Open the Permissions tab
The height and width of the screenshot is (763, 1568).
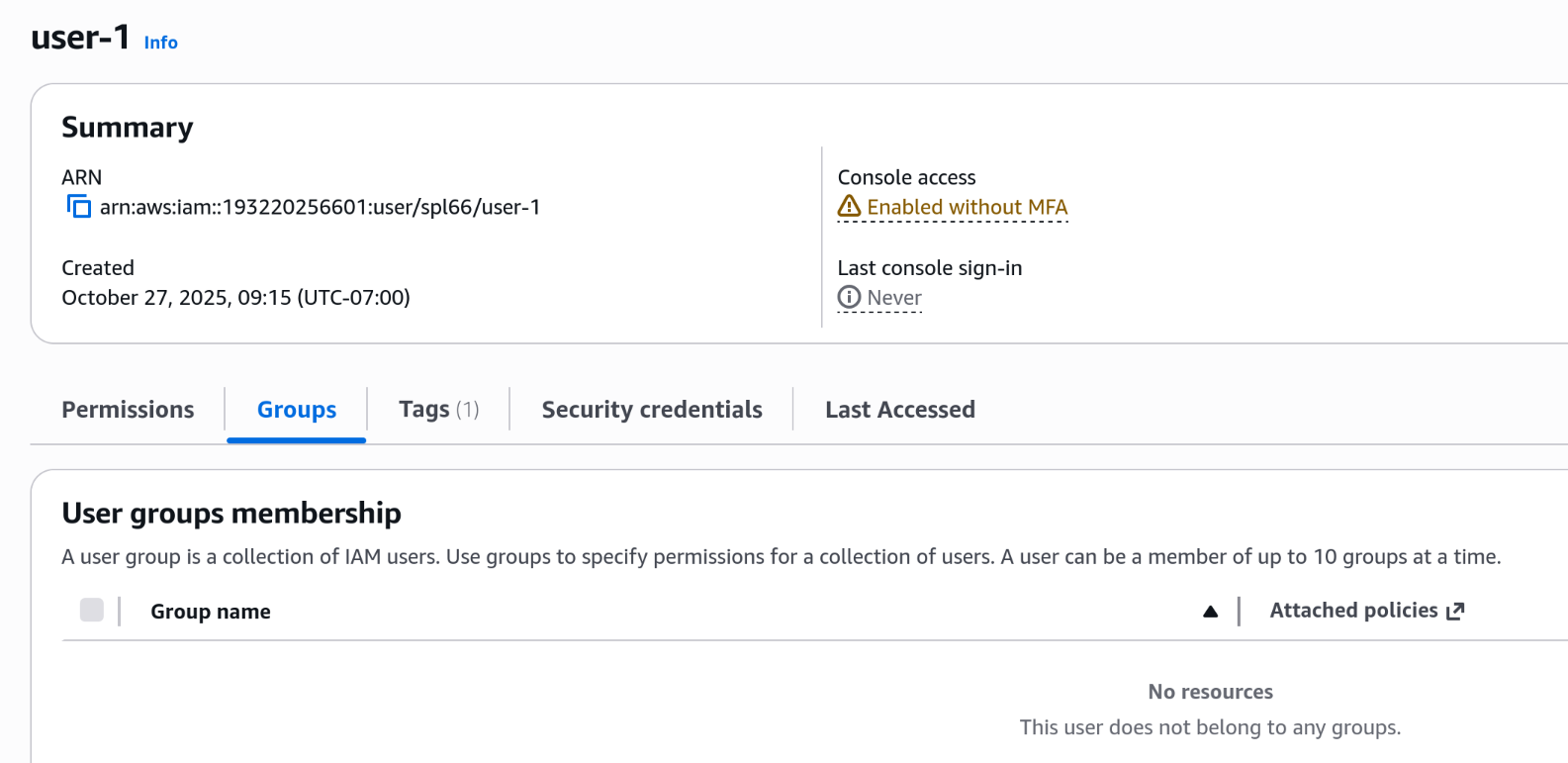tap(128, 410)
